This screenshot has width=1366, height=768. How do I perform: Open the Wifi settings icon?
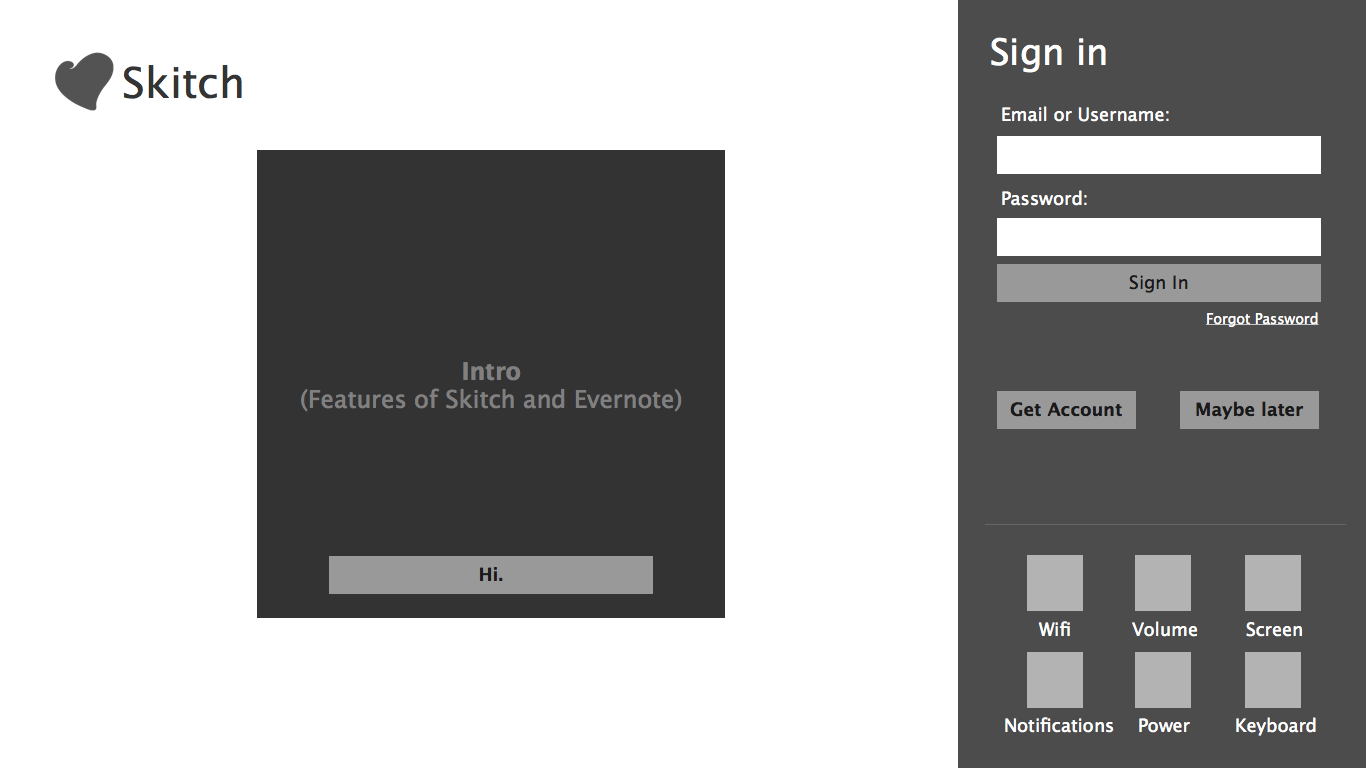[x=1055, y=583]
